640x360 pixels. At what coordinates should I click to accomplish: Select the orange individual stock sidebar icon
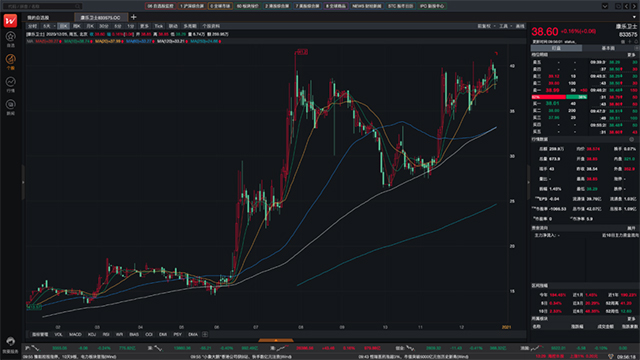point(11,59)
